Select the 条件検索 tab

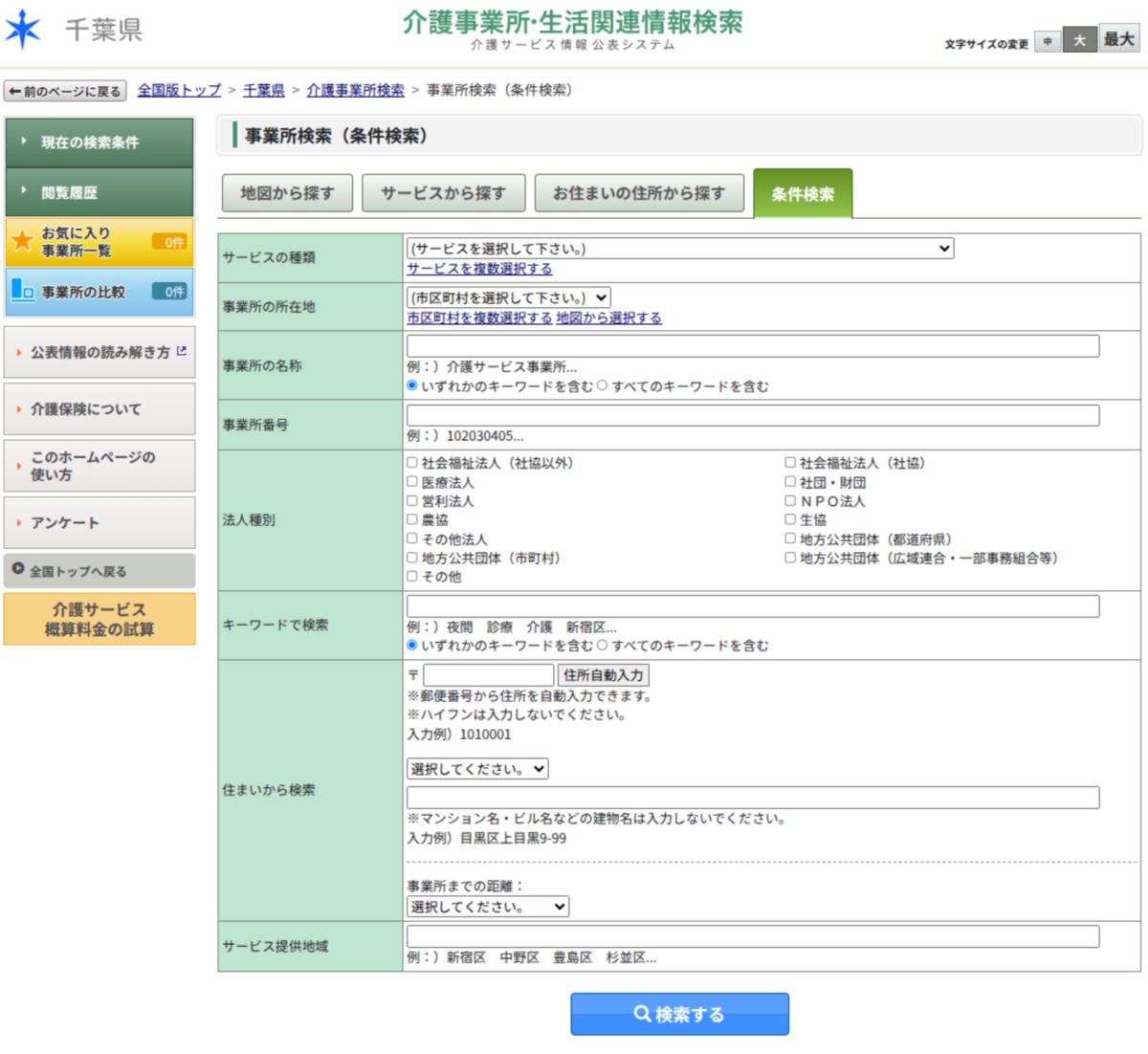coord(803,194)
